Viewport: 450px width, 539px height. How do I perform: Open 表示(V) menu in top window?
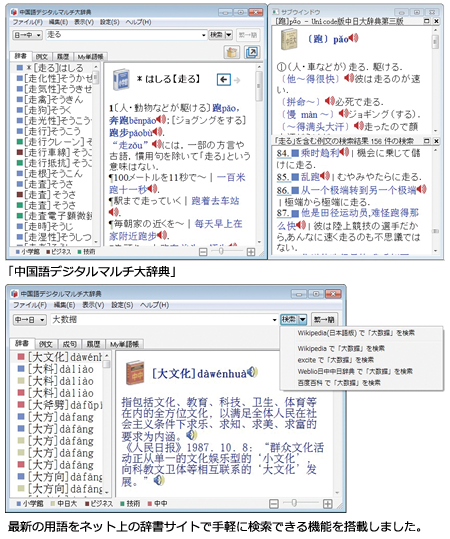coord(84,22)
